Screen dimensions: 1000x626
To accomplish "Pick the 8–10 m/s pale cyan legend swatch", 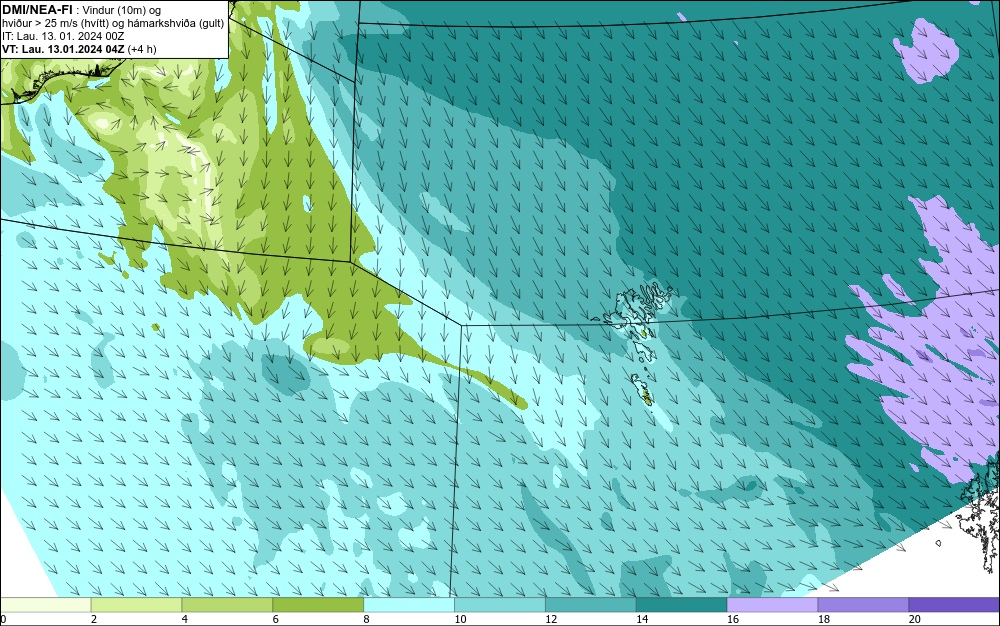I will tap(409, 605).
